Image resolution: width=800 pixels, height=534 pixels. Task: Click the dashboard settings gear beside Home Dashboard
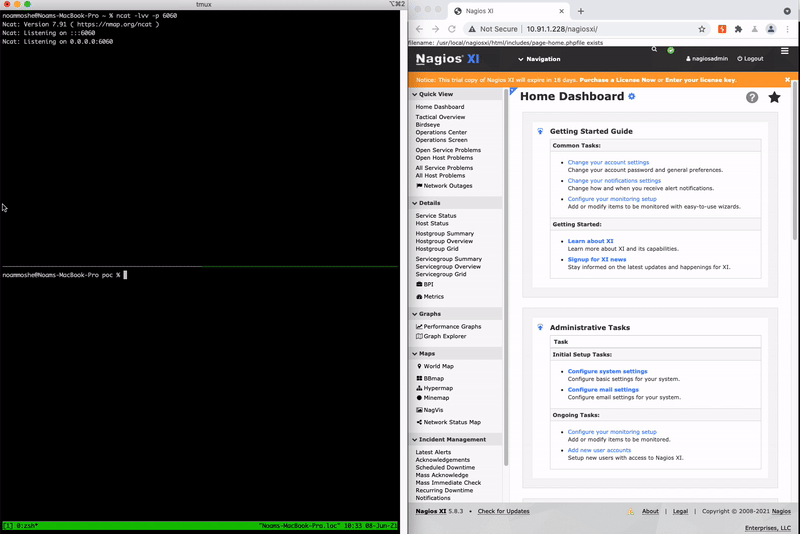tap(631, 96)
